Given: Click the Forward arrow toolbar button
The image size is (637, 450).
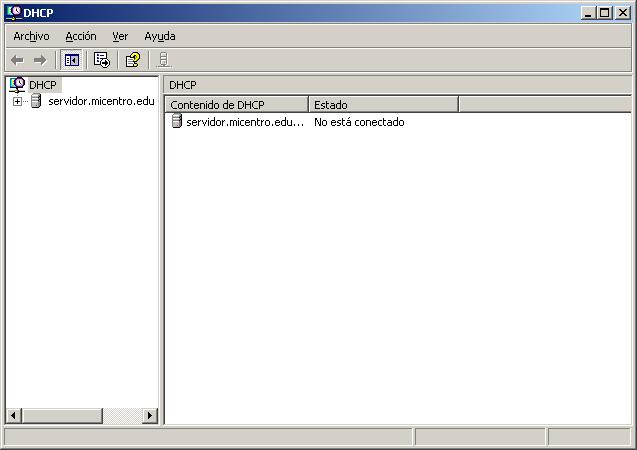Looking at the screenshot, I should click(40, 60).
